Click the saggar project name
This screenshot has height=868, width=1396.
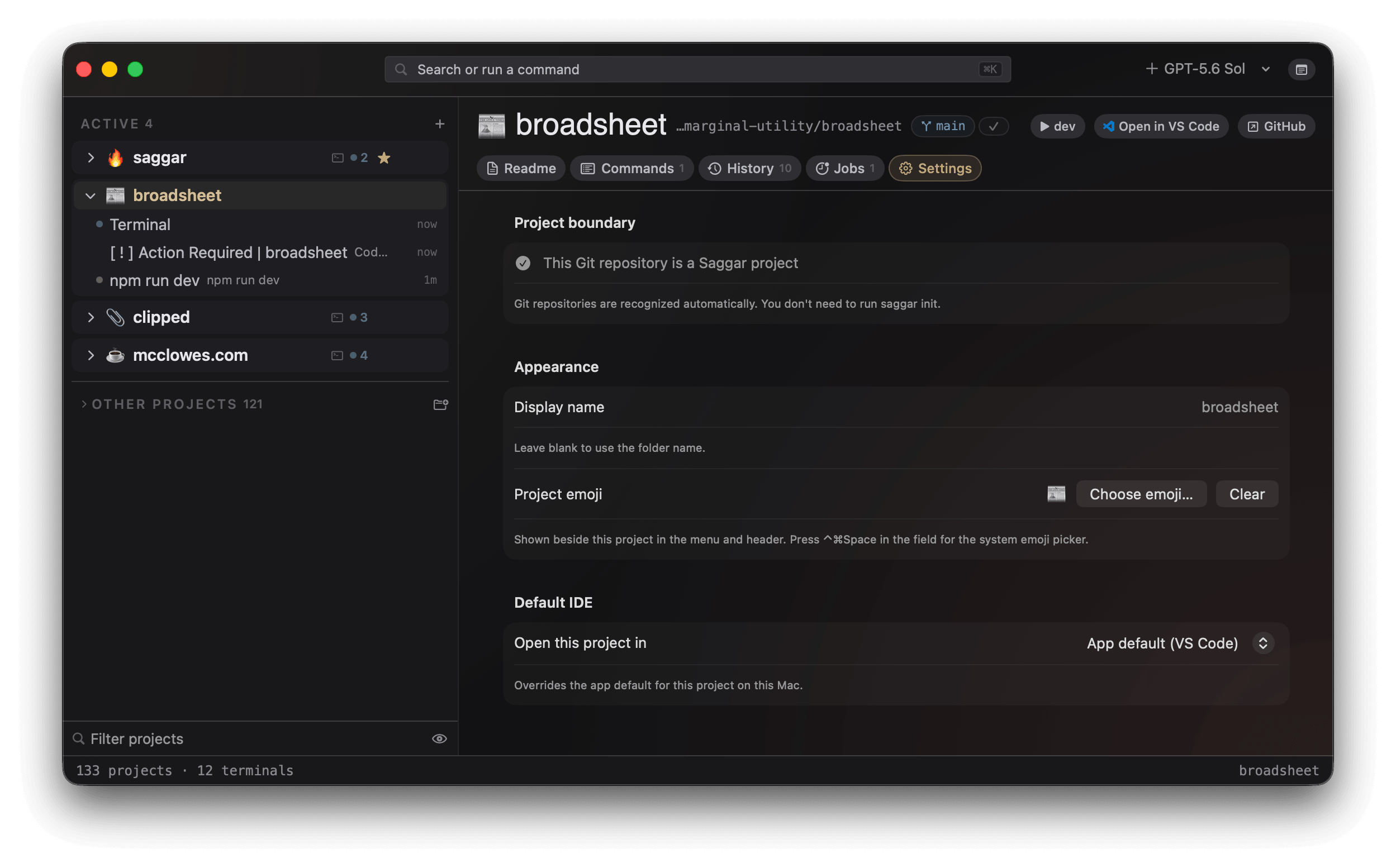(160, 159)
